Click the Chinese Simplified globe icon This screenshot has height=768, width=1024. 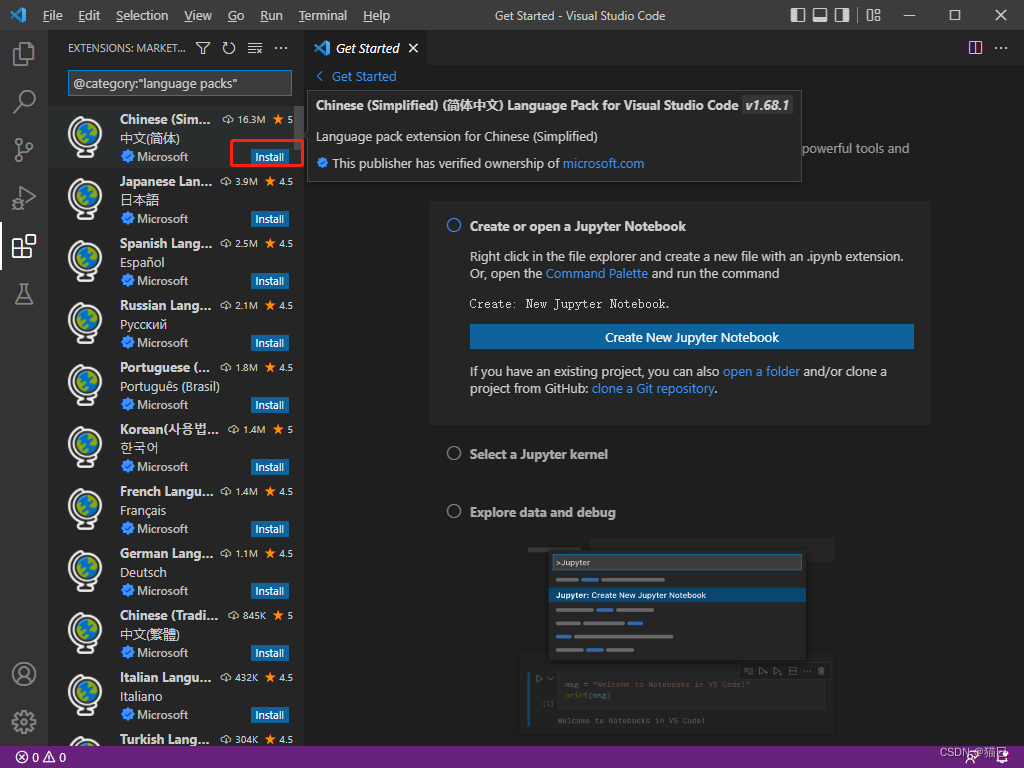(86, 137)
